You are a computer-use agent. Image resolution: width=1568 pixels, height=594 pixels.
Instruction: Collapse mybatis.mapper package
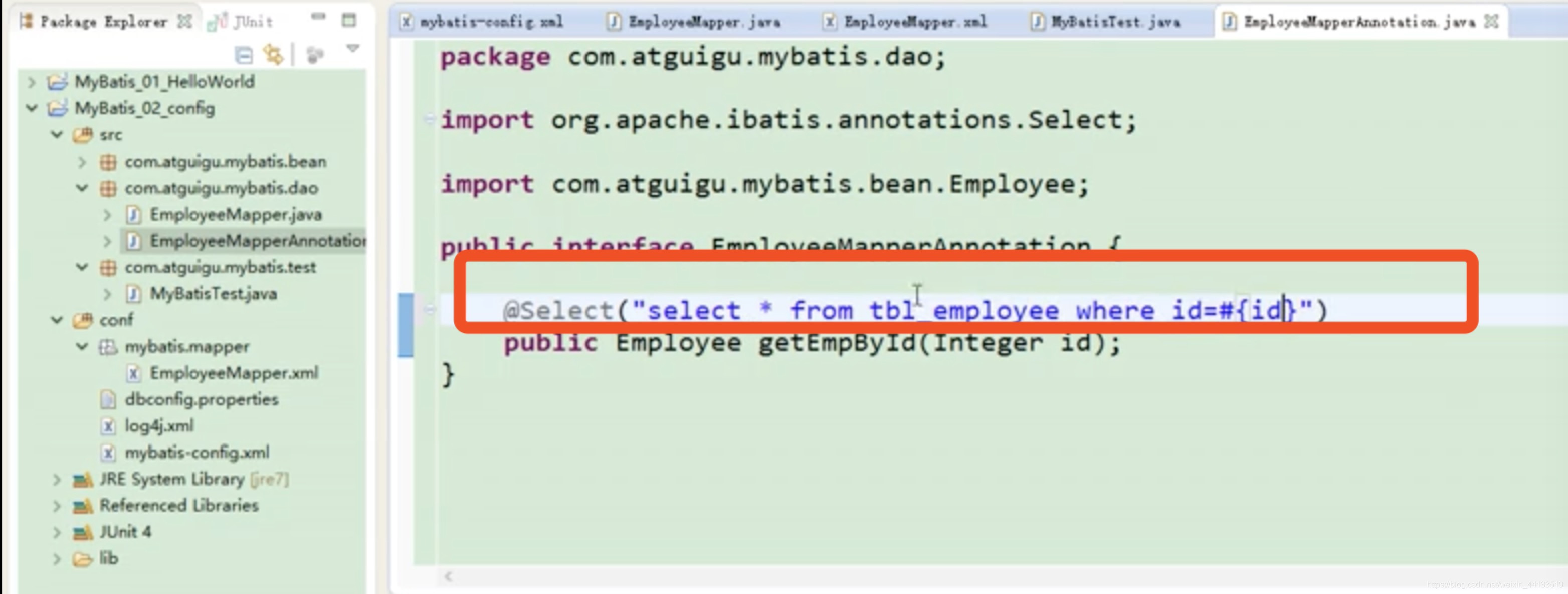[x=82, y=347]
